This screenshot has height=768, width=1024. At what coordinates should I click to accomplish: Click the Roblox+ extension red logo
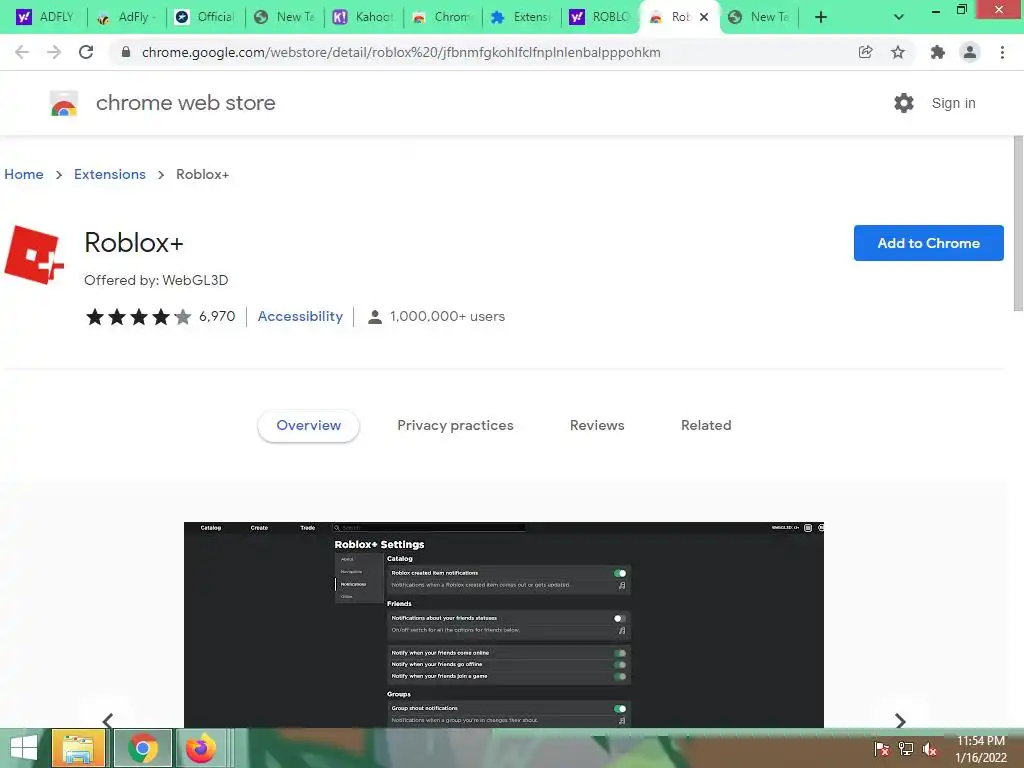coord(34,255)
